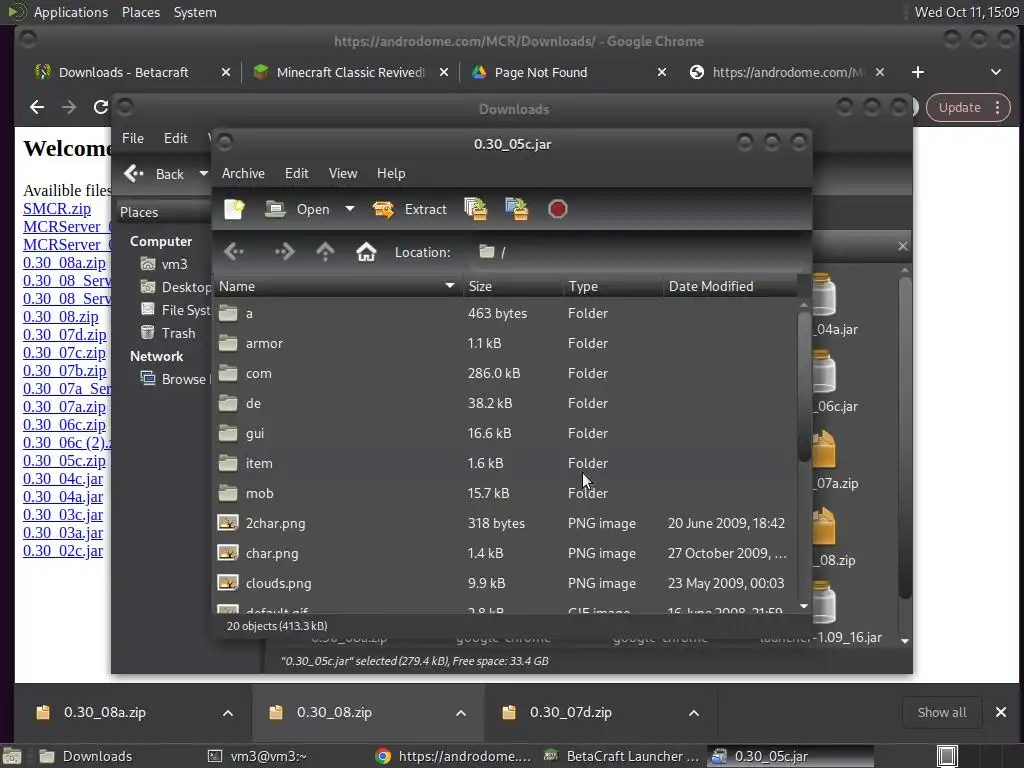Go up one level in archive
This screenshot has width=1024, height=768.
tap(325, 251)
